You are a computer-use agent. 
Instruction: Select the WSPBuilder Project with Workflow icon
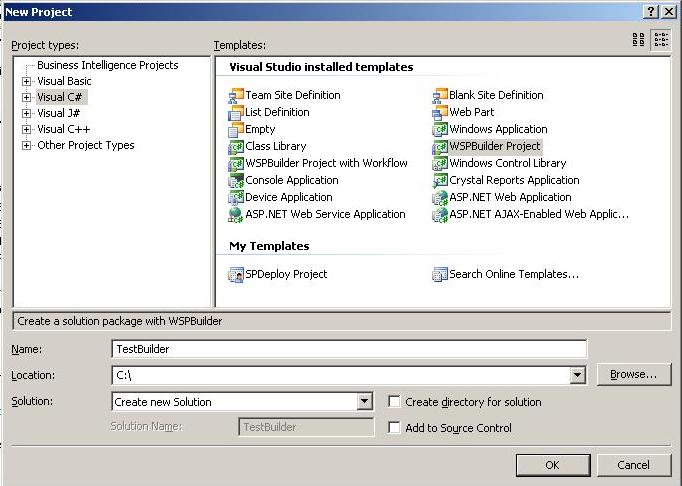click(236, 163)
